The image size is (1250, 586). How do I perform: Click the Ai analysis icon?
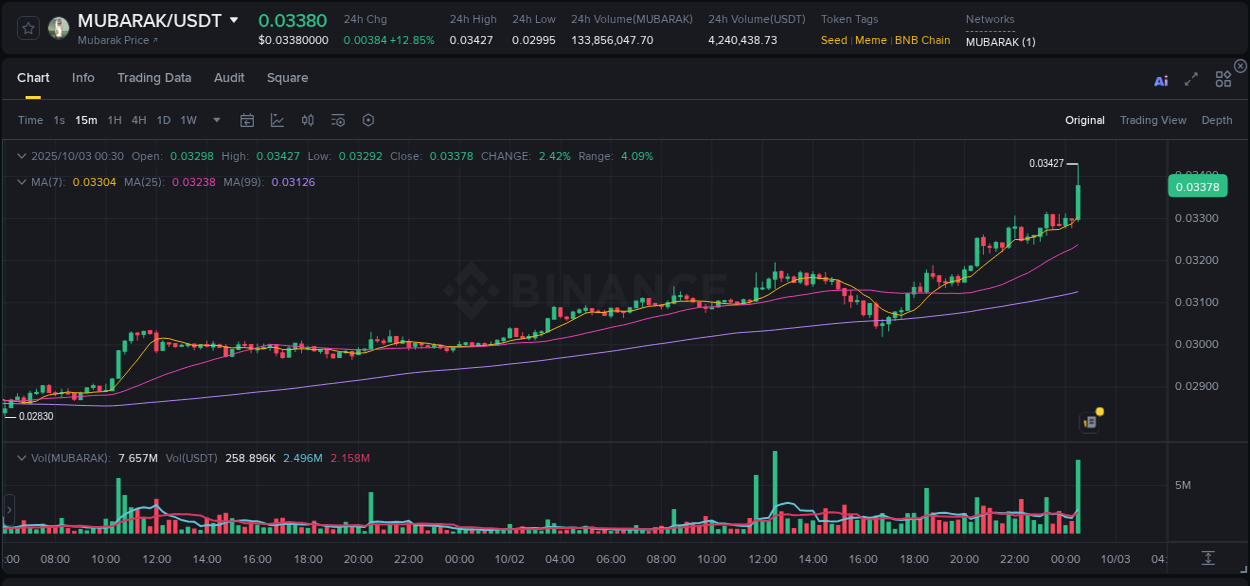(1160, 80)
